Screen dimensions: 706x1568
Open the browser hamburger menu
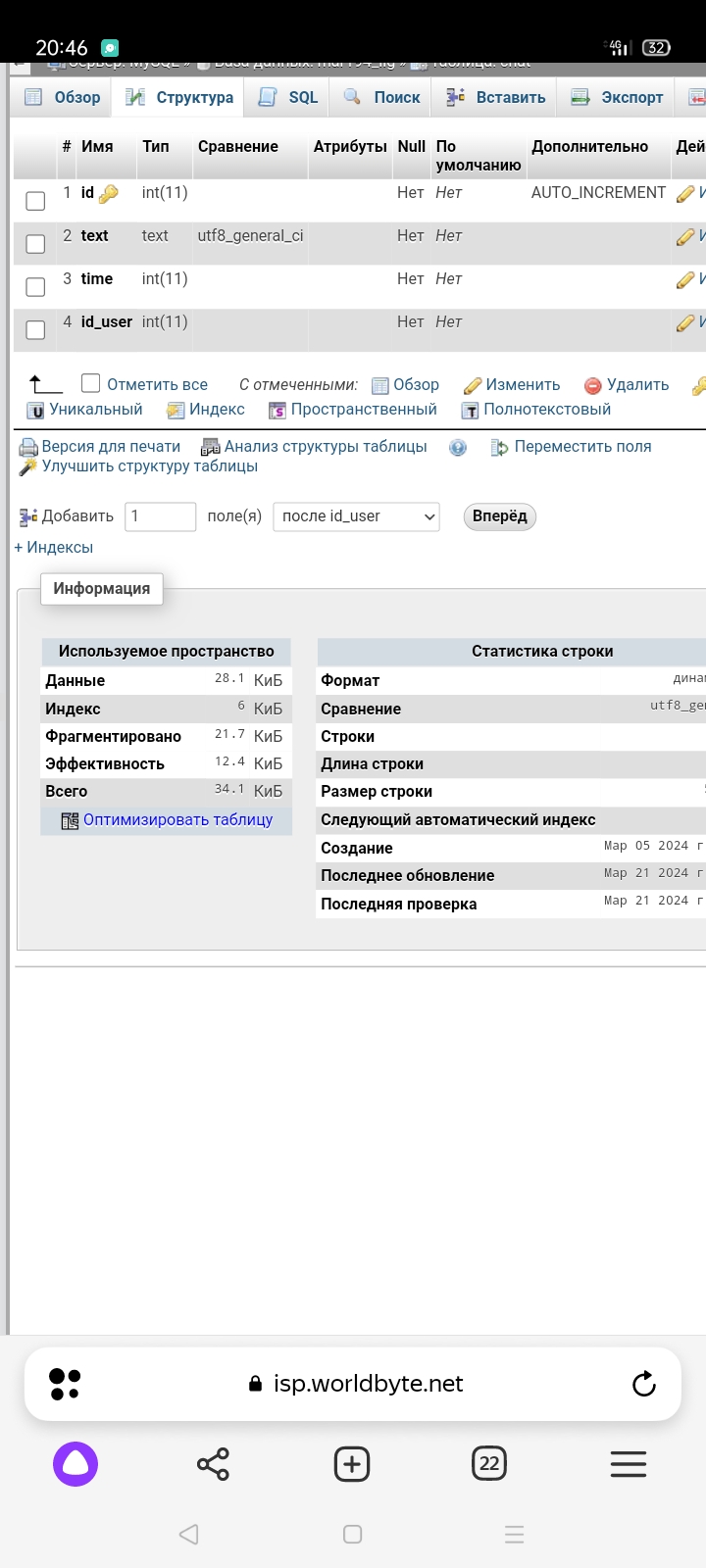[629, 1464]
